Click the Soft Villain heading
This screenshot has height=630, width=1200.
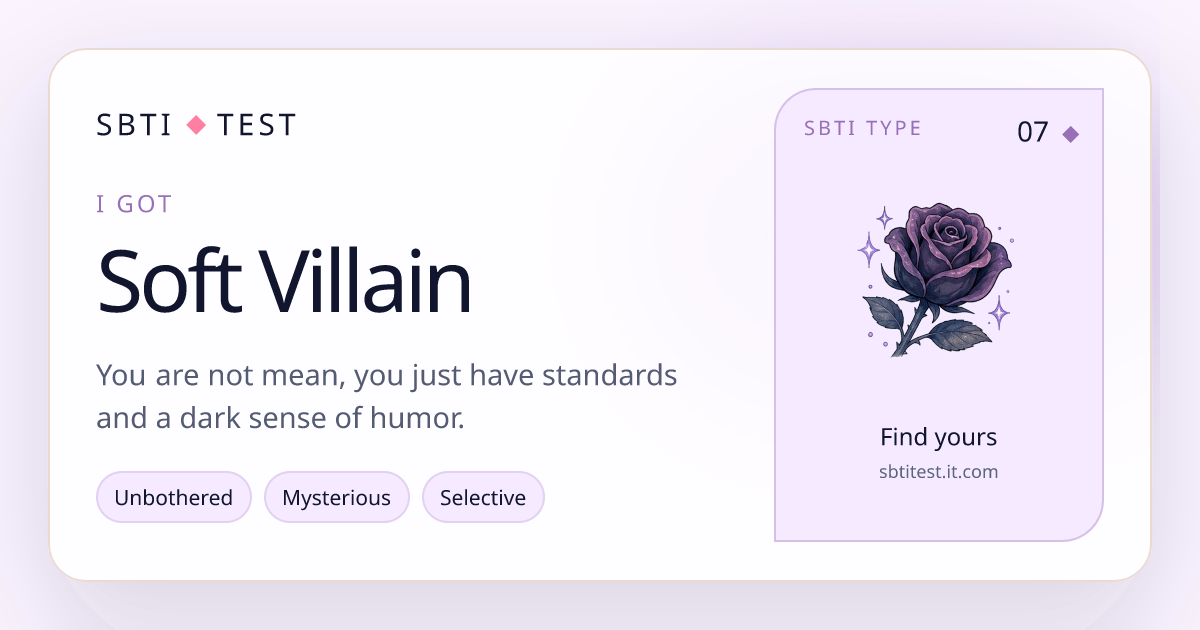click(x=284, y=281)
